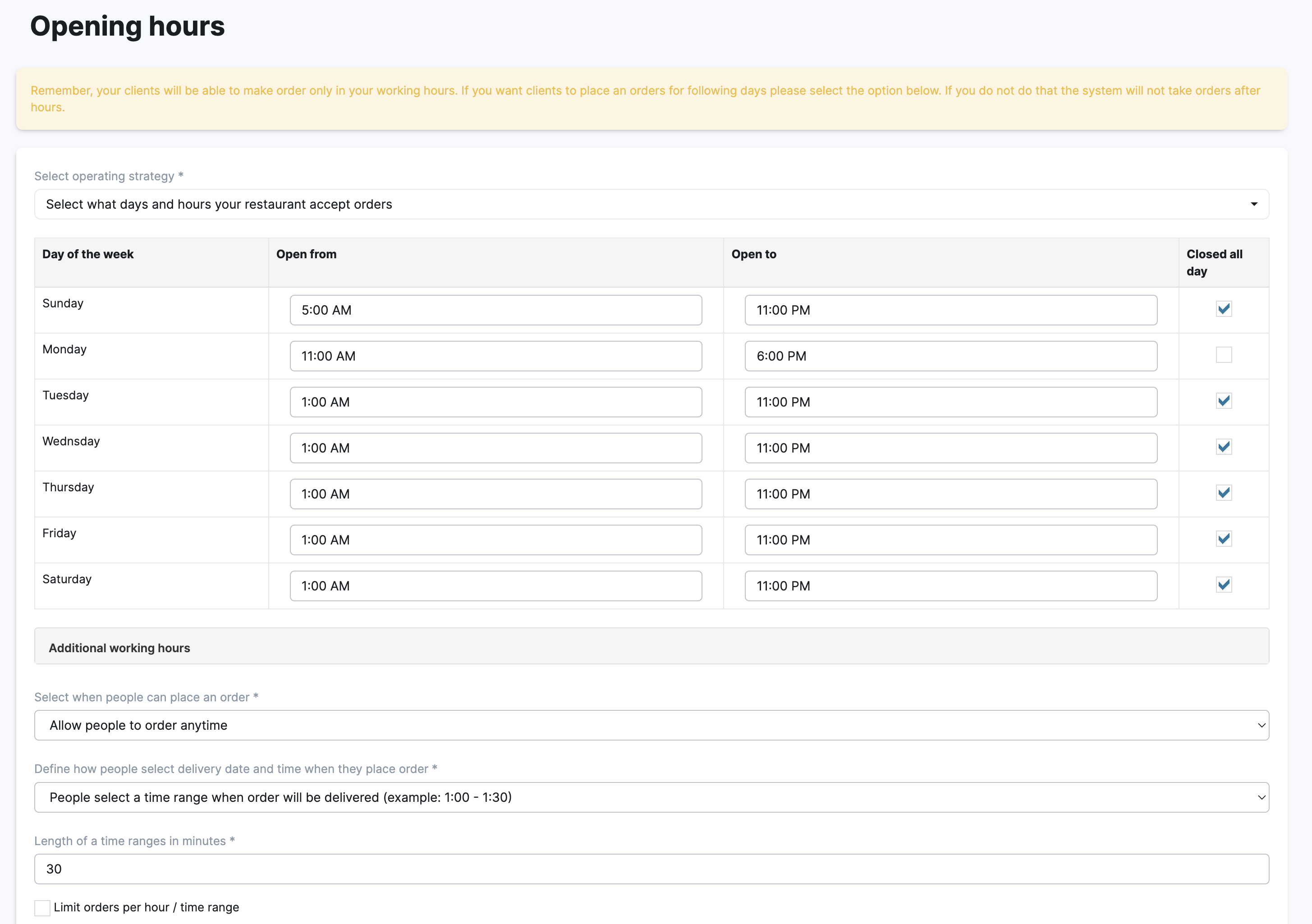Focus the time range length field showing 30
Image resolution: width=1312 pixels, height=924 pixels.
[651, 869]
